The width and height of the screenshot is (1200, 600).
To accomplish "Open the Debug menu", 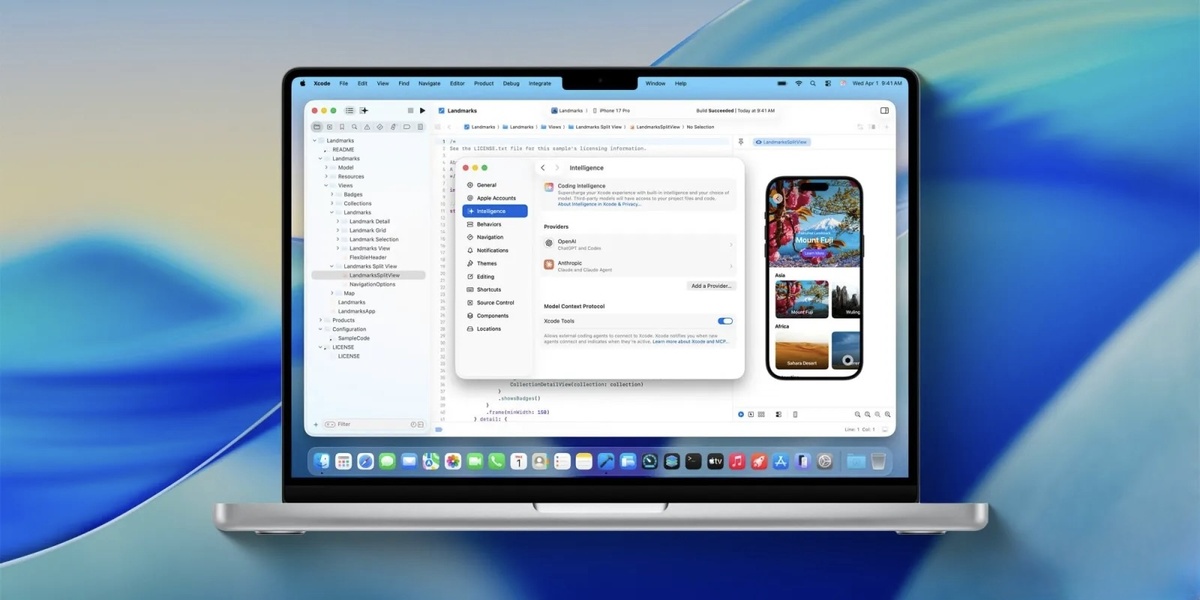I will [511, 83].
